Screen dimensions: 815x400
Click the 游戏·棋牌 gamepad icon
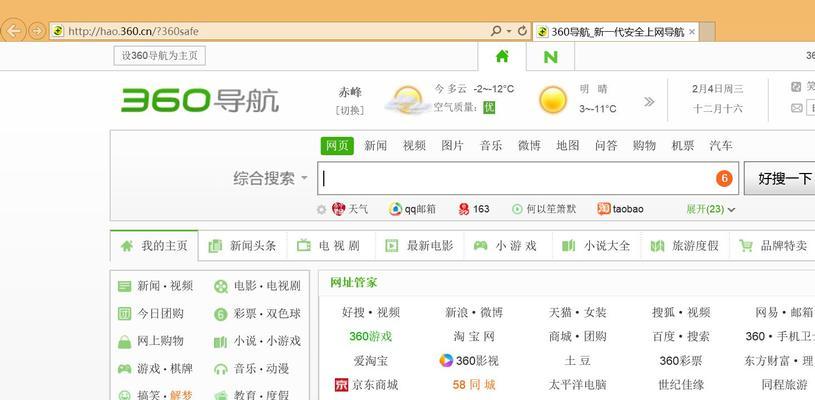(x=124, y=369)
